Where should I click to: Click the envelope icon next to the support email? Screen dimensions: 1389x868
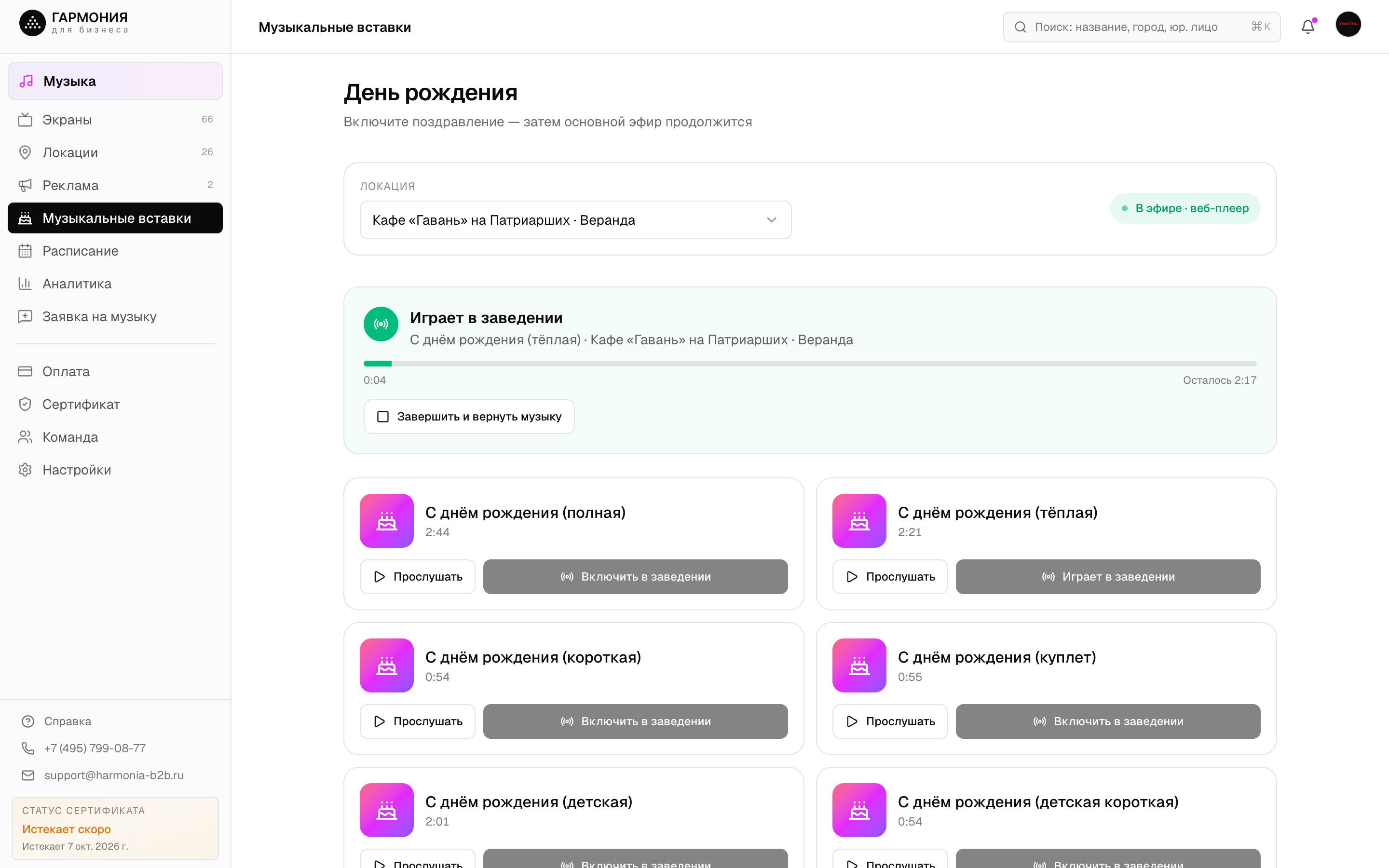click(27, 775)
